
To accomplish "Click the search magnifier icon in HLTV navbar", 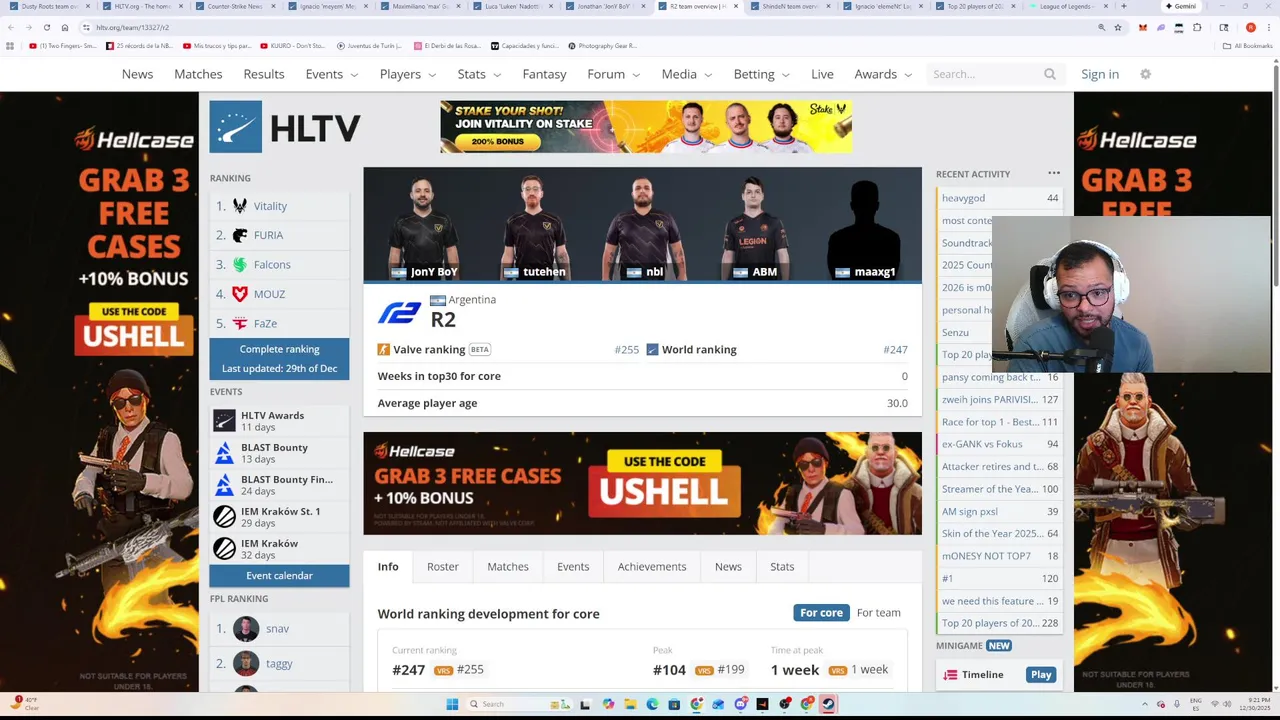I will coord(1050,74).
